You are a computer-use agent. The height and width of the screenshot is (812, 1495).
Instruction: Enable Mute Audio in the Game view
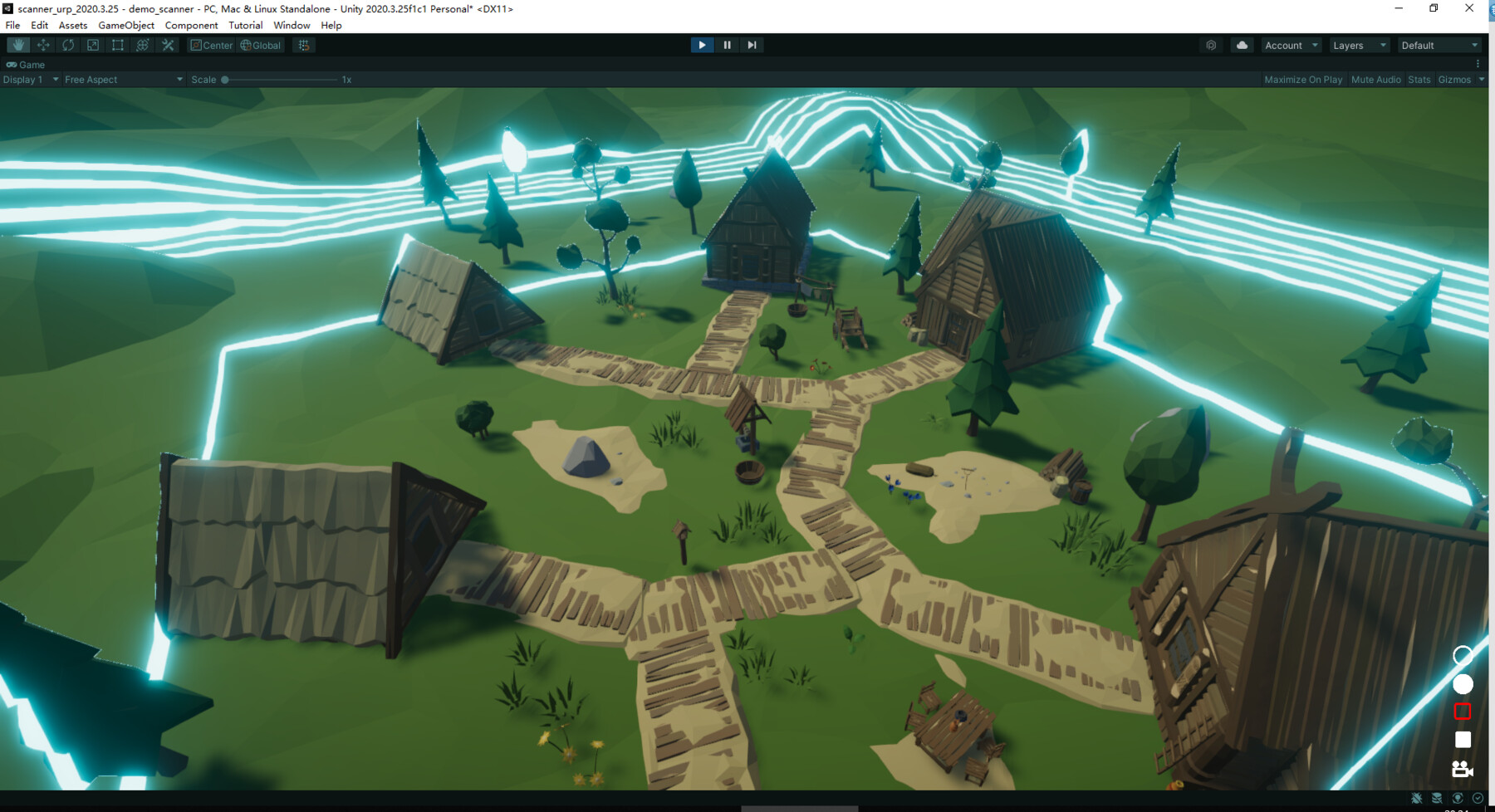click(x=1375, y=79)
